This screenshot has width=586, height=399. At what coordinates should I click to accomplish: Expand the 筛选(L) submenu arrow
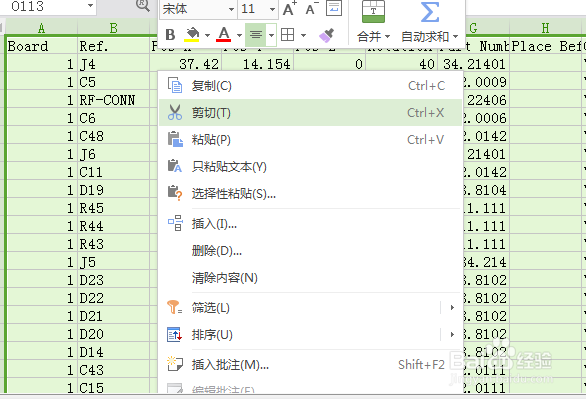point(452,307)
